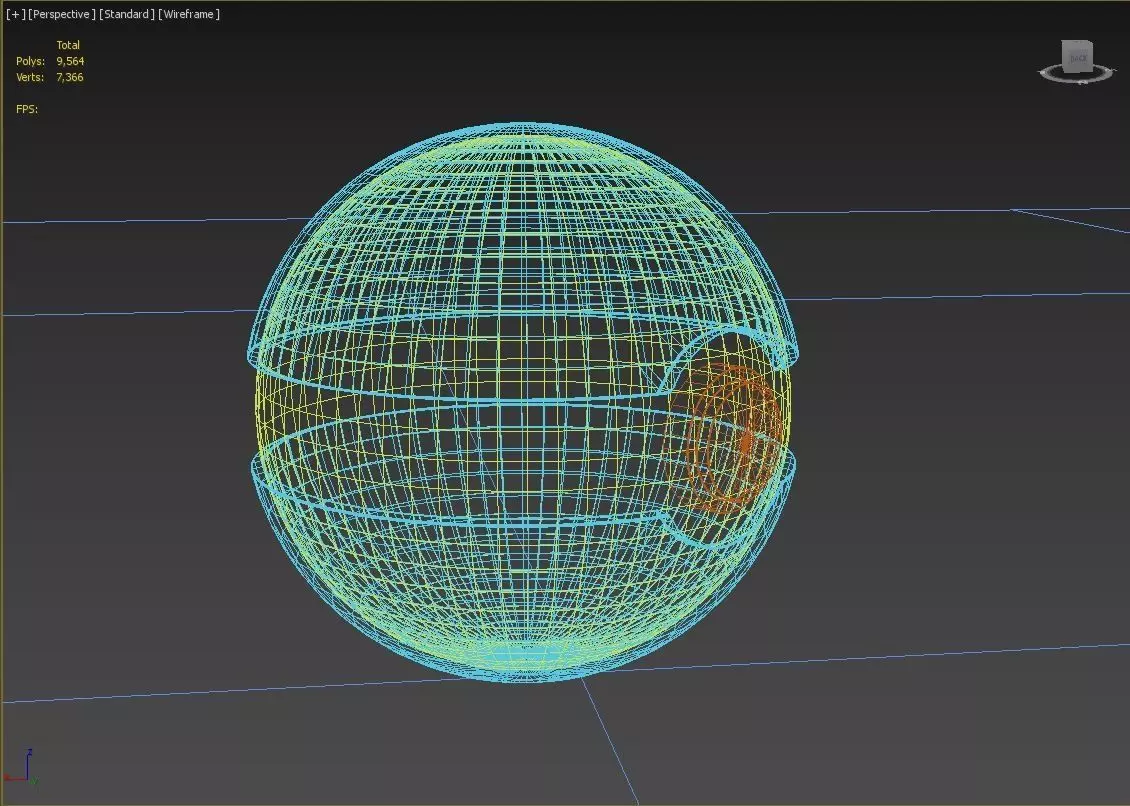Click the top pole of the sphere
This screenshot has height=806, width=1130.
coord(524,128)
